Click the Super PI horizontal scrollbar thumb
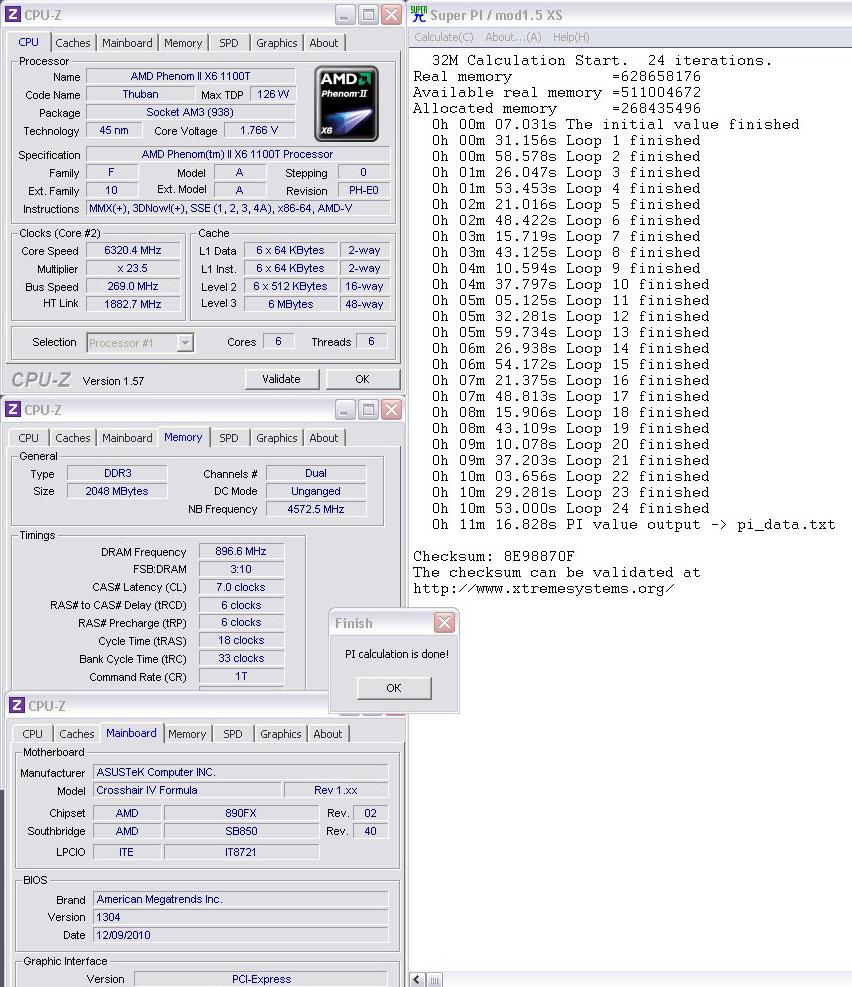 434,979
